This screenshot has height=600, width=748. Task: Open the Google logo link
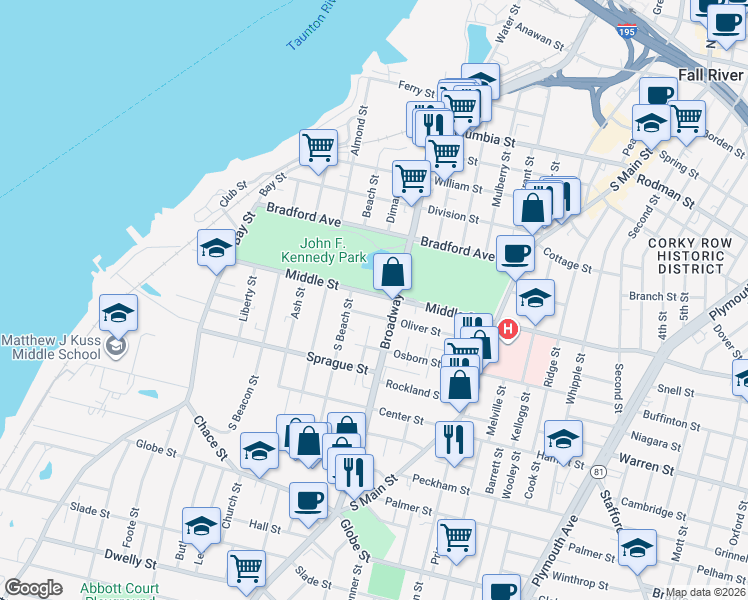pos(33,588)
